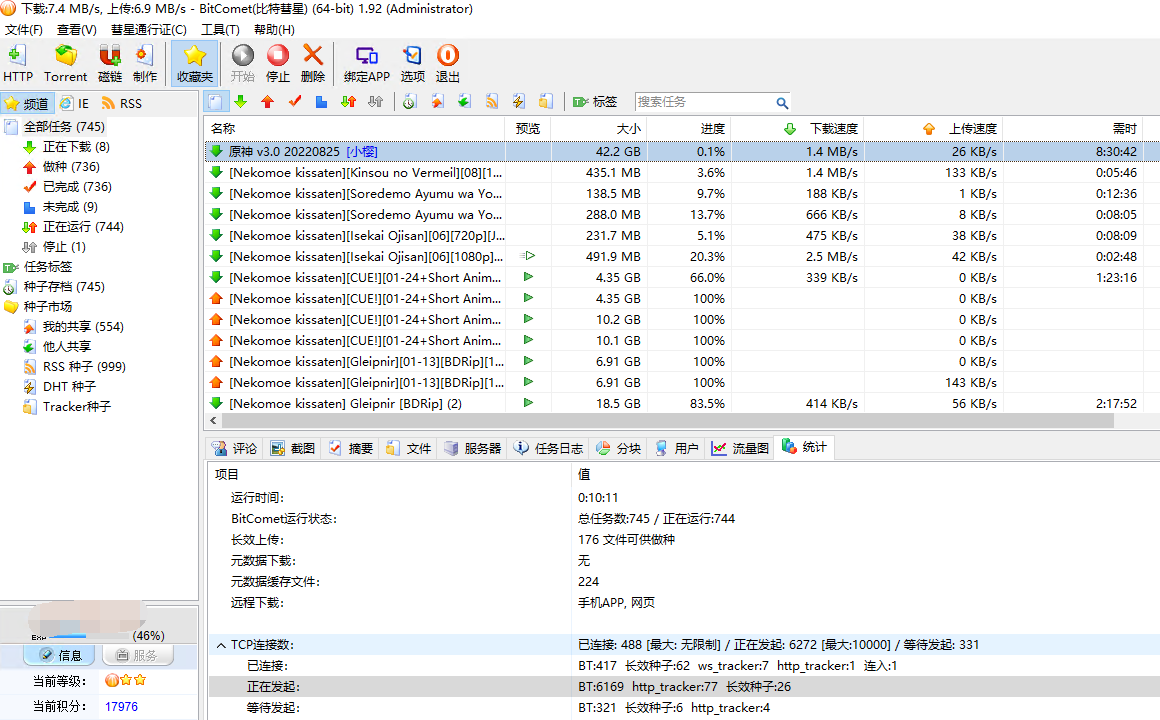1160x720 pixels.
Task: Collapse the TCP连接数 statistics group
Action: [221, 645]
